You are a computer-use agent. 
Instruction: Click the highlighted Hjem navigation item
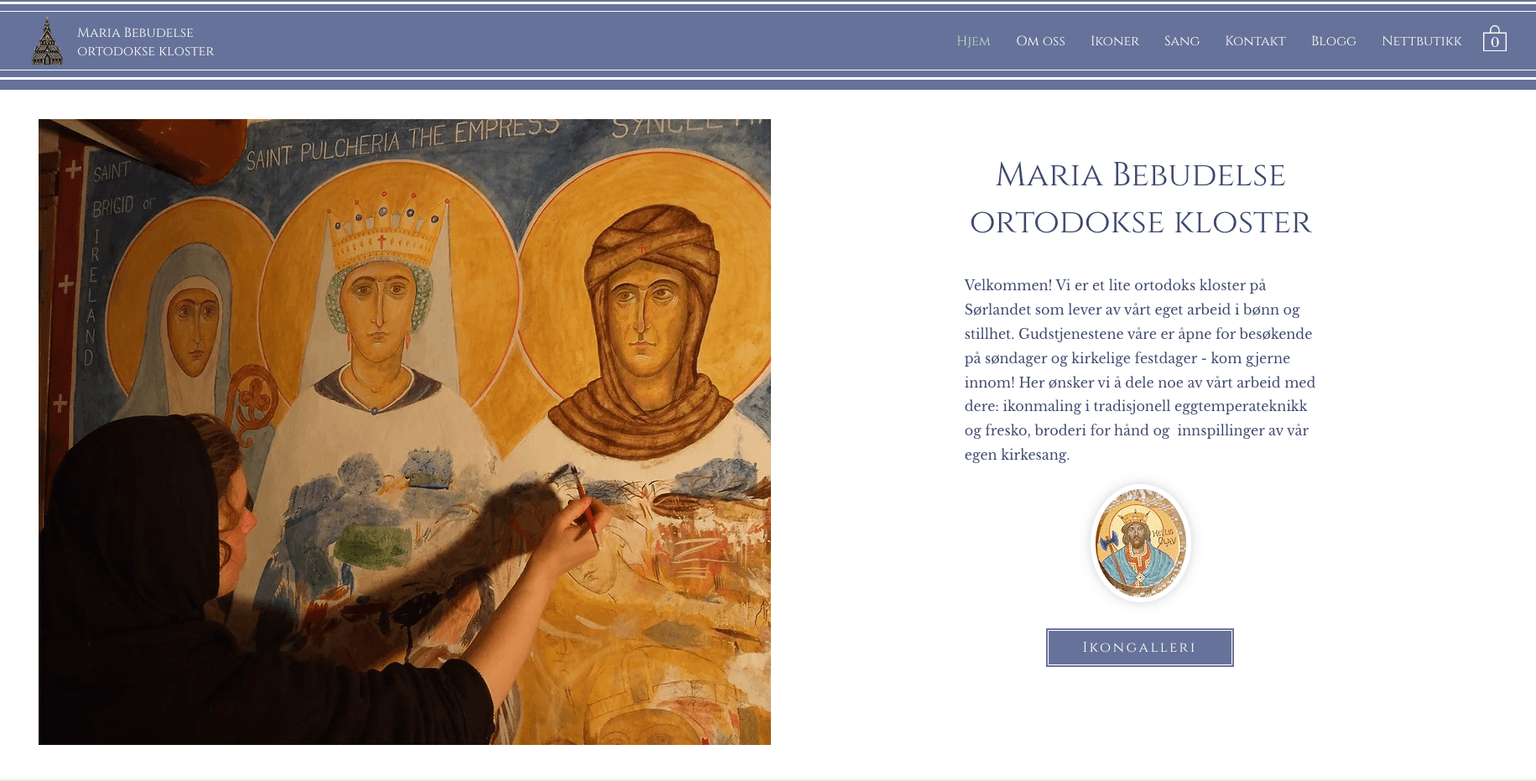click(972, 41)
